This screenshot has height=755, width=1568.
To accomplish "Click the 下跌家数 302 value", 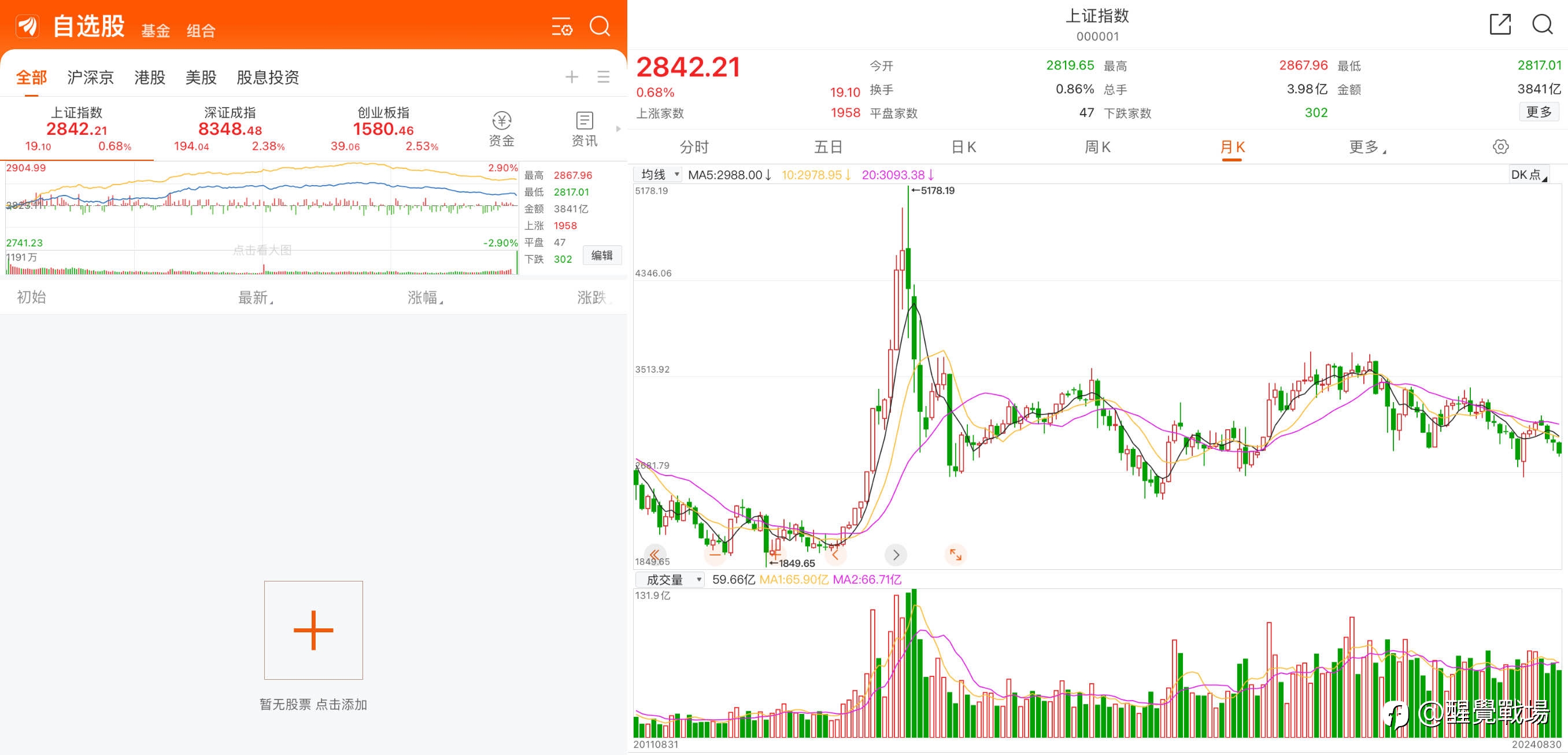I will 1316,113.
